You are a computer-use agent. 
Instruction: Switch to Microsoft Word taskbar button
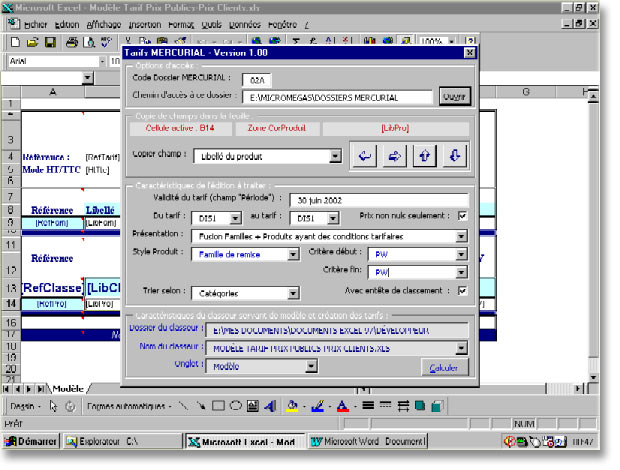(368, 442)
